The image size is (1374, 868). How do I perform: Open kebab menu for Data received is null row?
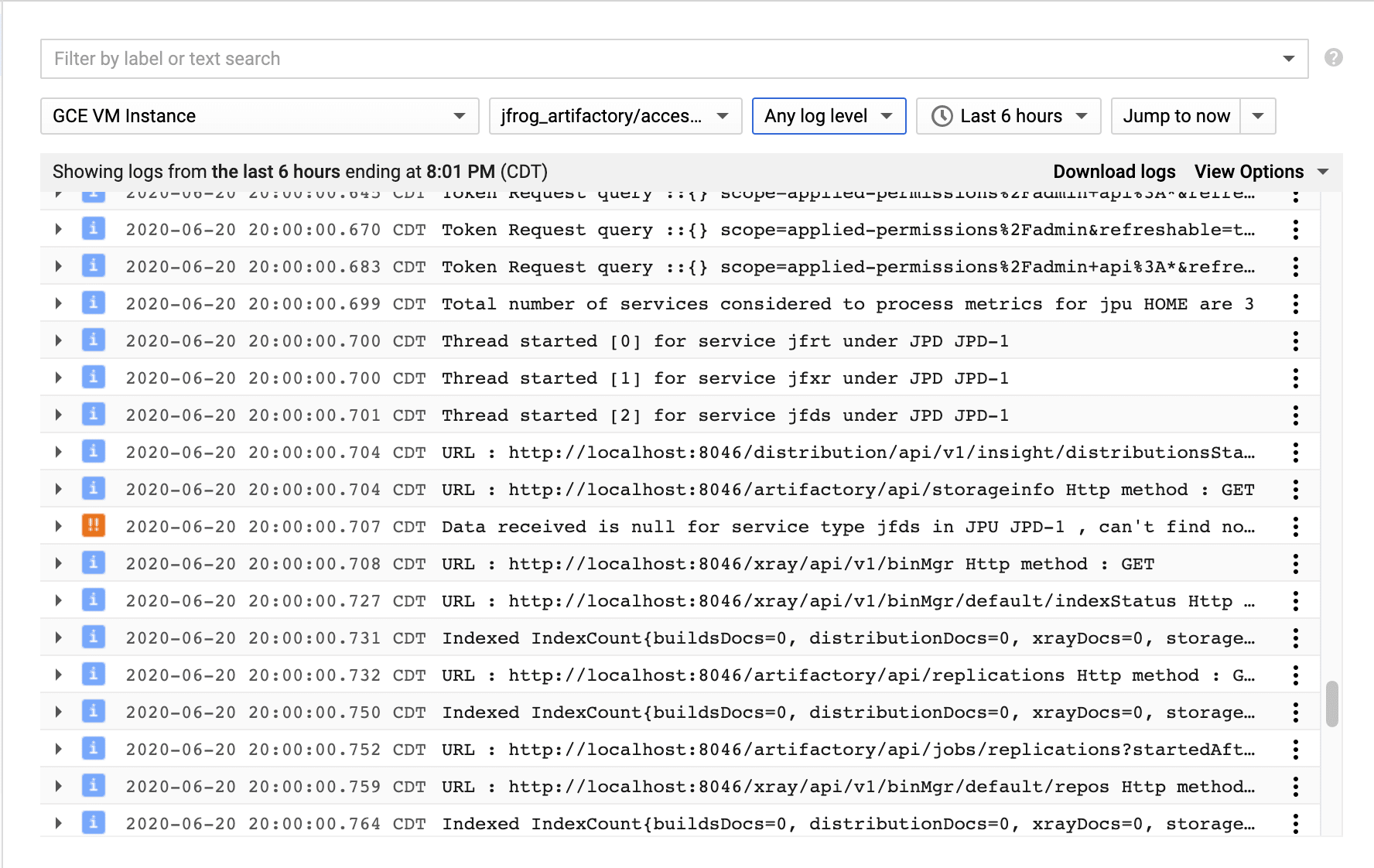[1295, 527]
